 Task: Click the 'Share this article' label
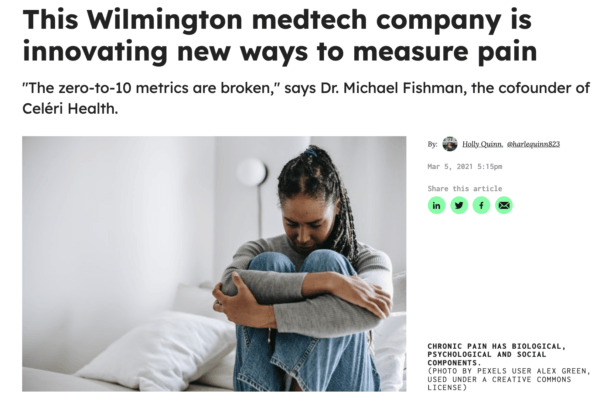point(465,188)
